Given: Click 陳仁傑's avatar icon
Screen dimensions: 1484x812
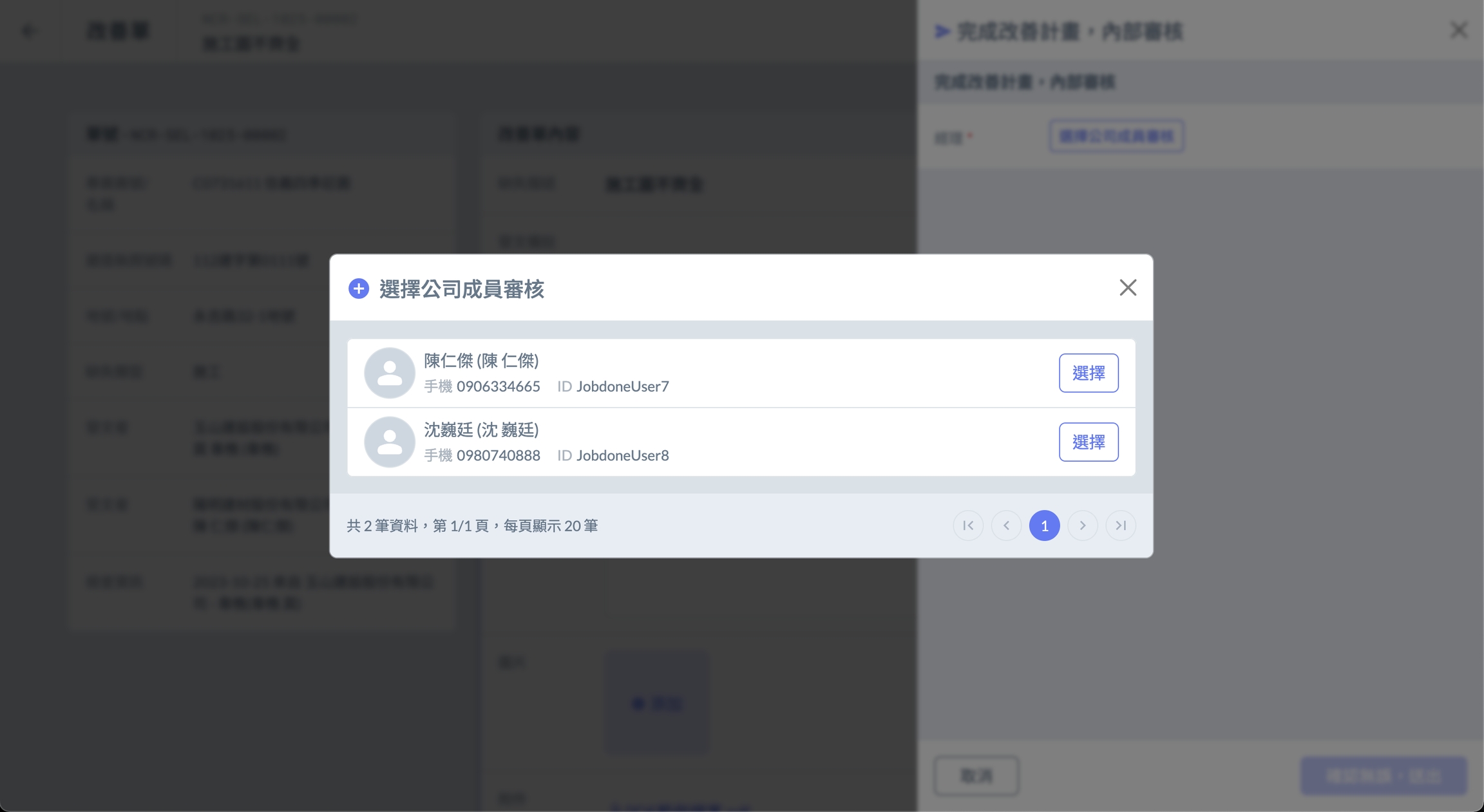Looking at the screenshot, I should 389,373.
